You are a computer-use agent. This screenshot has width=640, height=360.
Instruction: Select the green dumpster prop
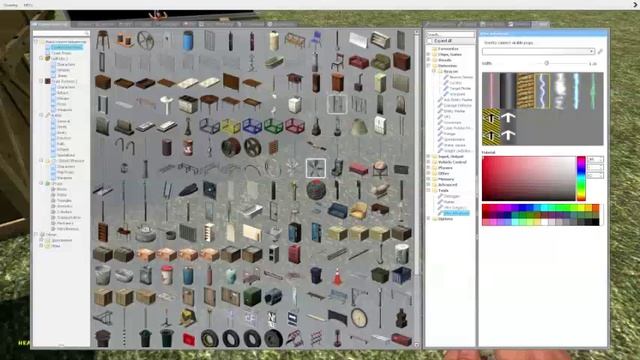tap(380, 276)
